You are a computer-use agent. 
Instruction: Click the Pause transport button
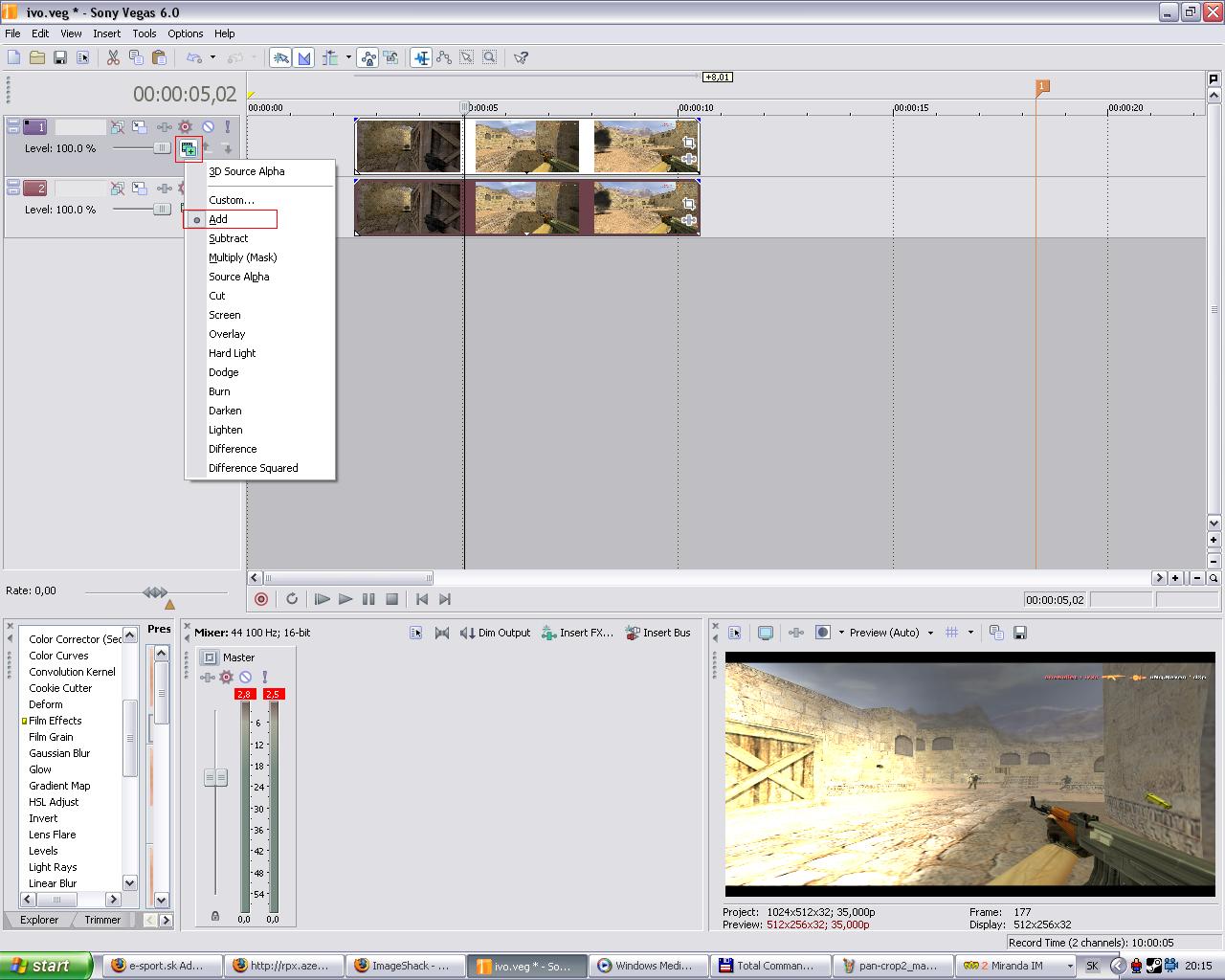click(x=368, y=599)
